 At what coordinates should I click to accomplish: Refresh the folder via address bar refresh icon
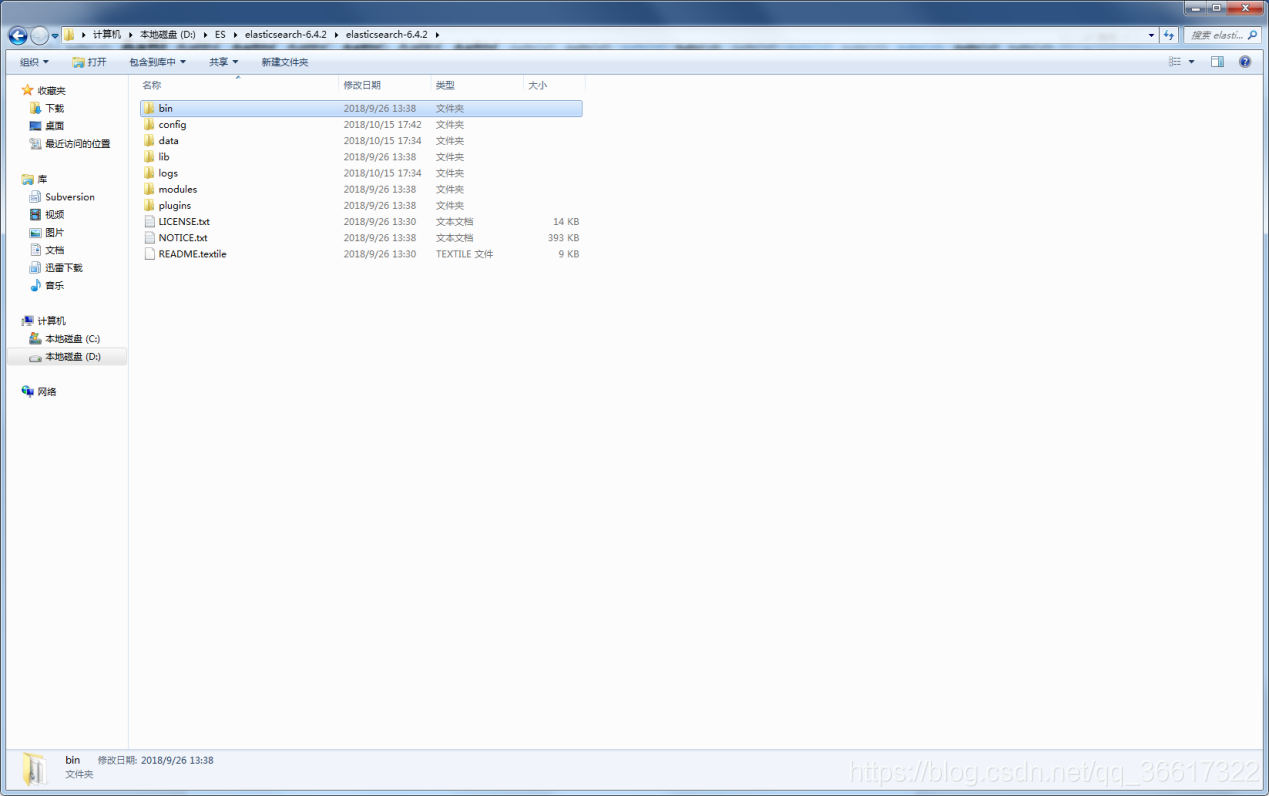(x=1169, y=35)
